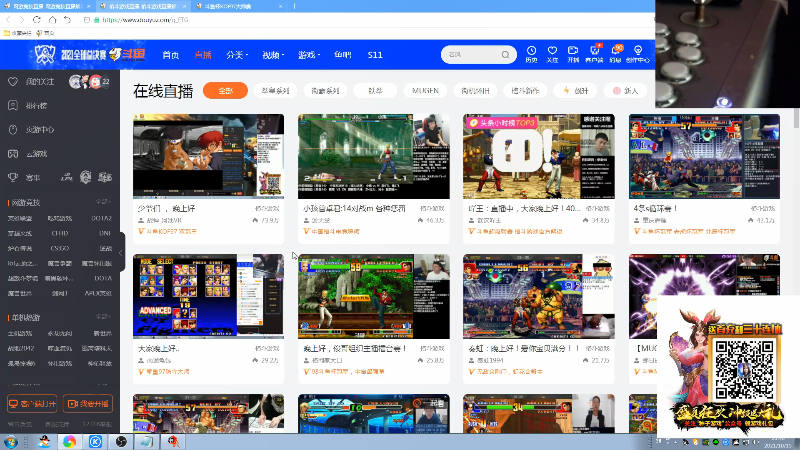Open the DNF category link in sidebar

(105, 233)
